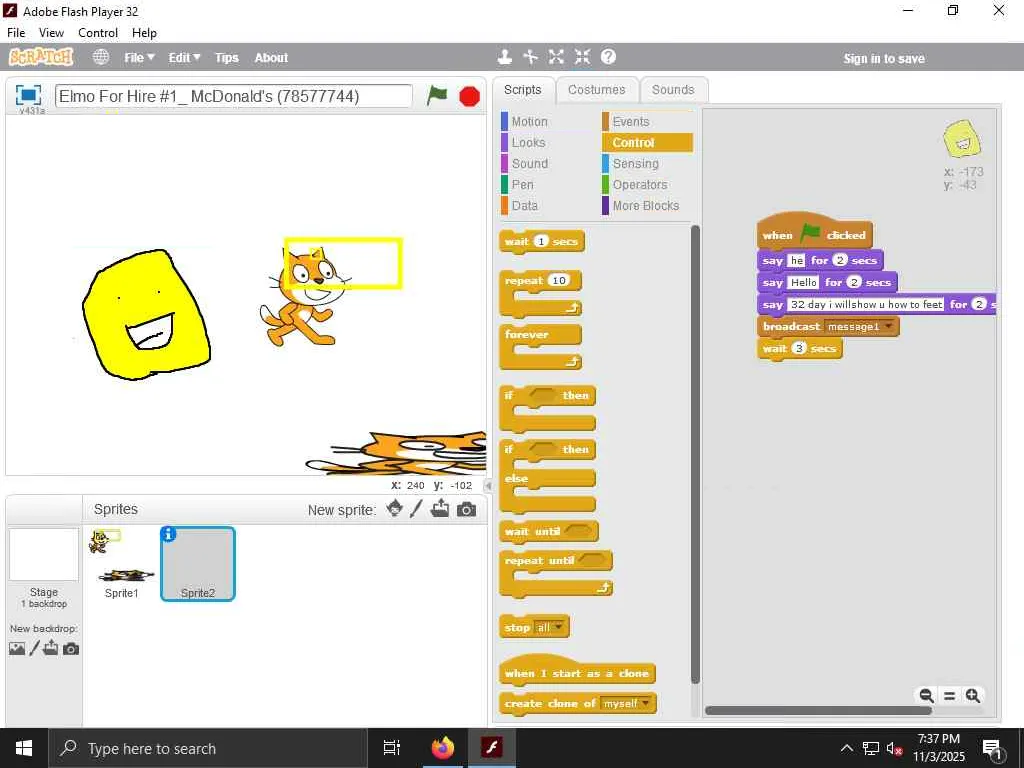Zoom out the scripts area
This screenshot has width=1024, height=768.
click(x=926, y=696)
